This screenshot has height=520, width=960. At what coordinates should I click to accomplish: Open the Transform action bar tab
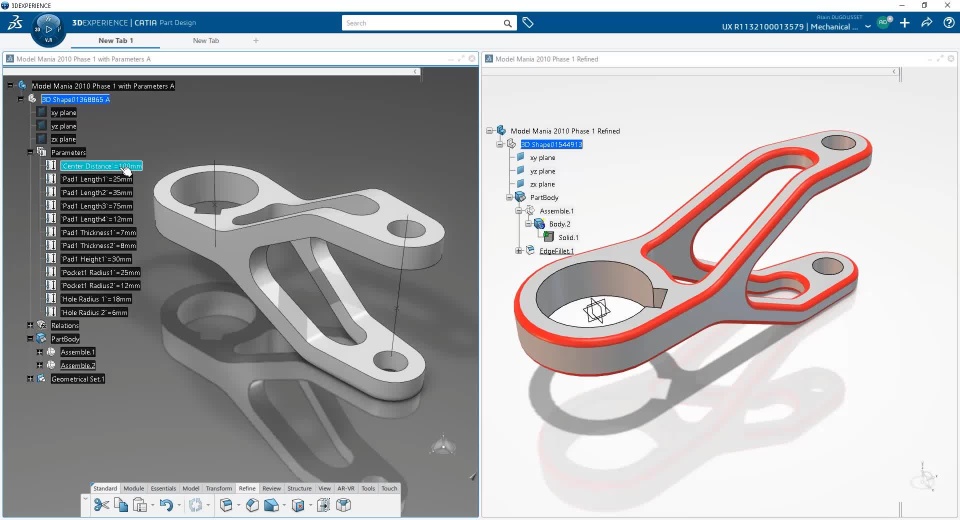(219, 488)
